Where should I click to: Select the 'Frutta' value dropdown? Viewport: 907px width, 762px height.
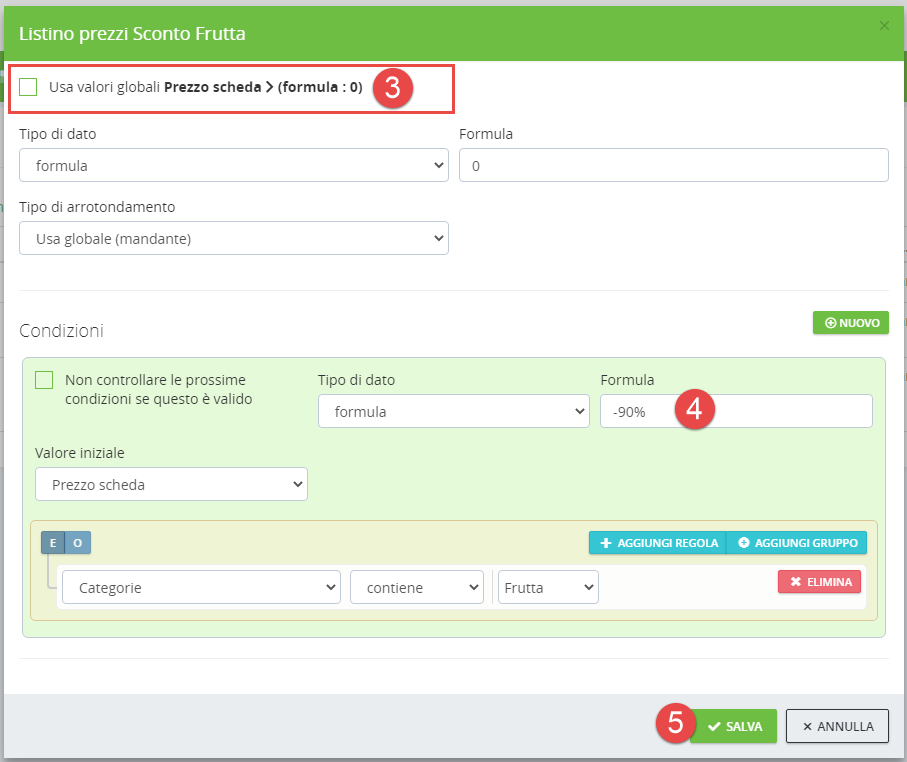(548, 588)
